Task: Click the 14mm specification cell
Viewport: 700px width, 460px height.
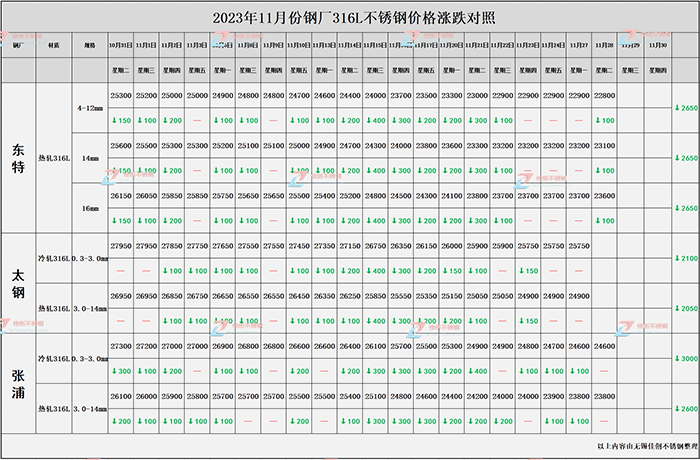Action: tap(90, 158)
